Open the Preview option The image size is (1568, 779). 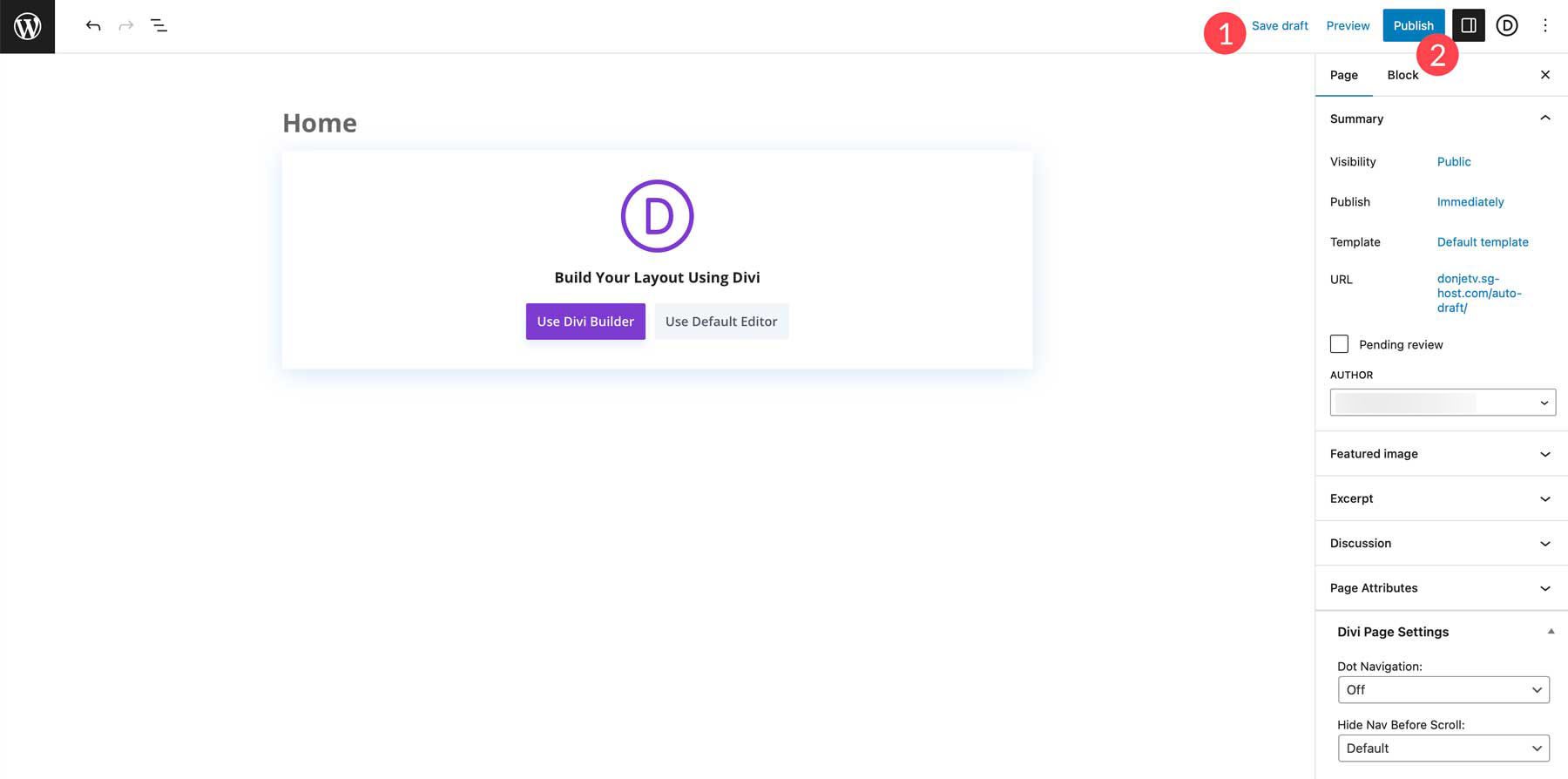point(1348,25)
